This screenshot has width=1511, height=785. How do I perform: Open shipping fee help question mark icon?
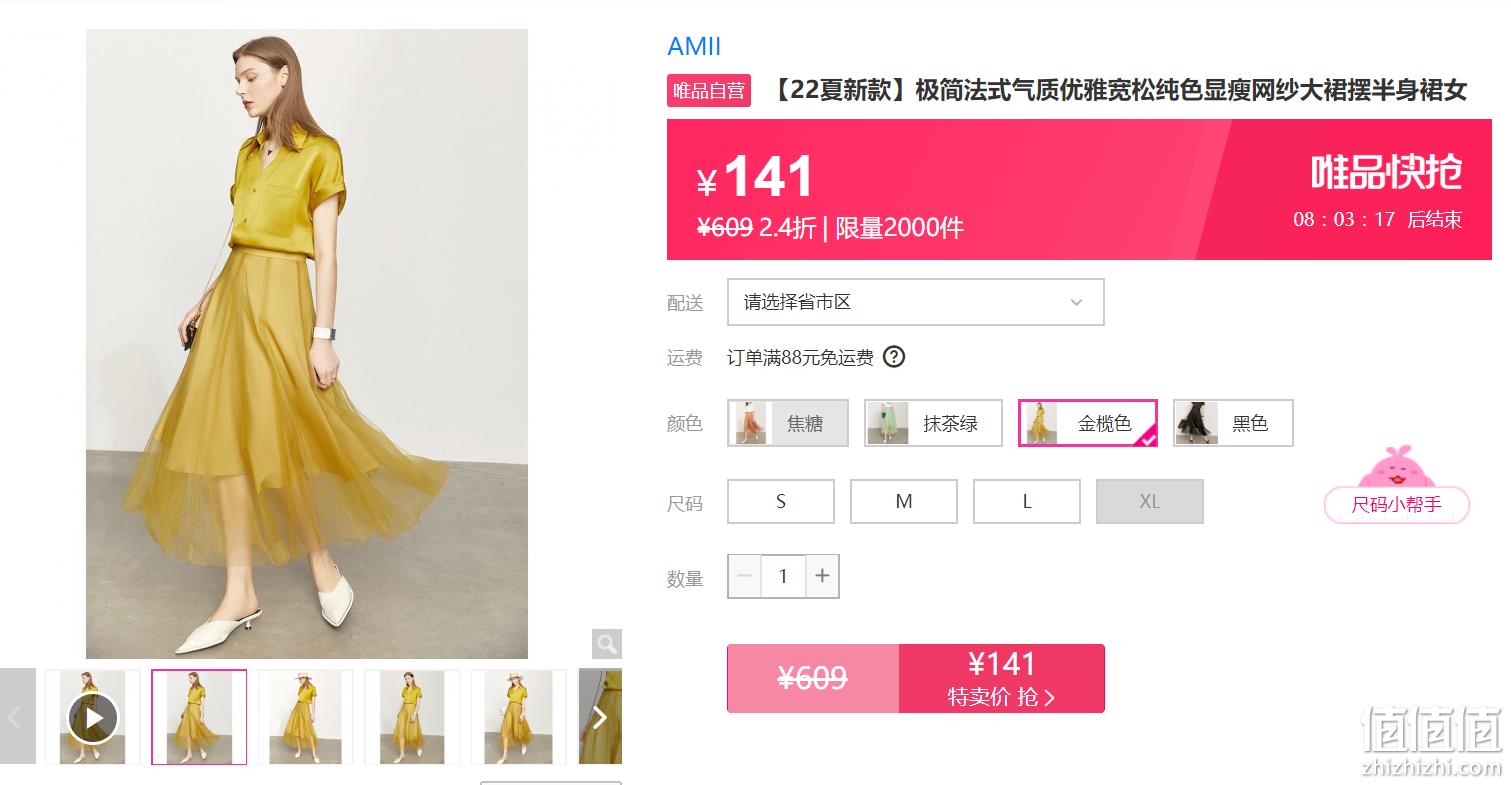pyautogui.click(x=894, y=357)
